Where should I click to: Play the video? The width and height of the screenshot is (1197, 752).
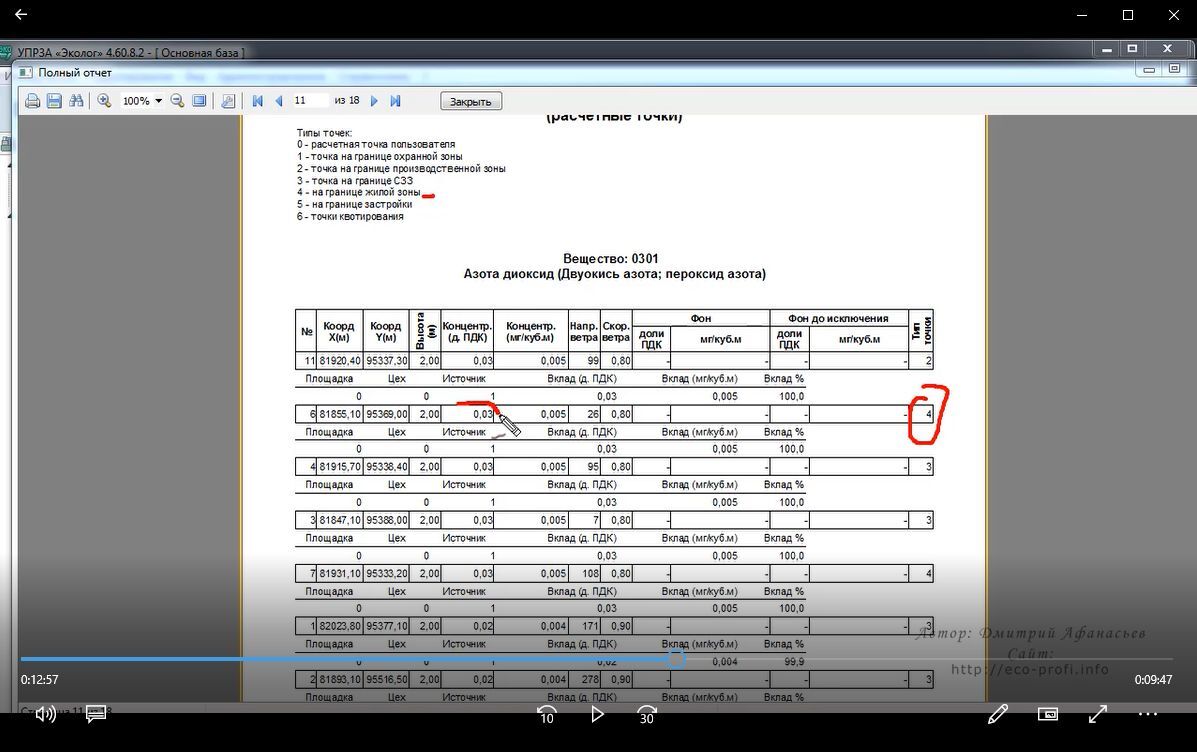597,714
